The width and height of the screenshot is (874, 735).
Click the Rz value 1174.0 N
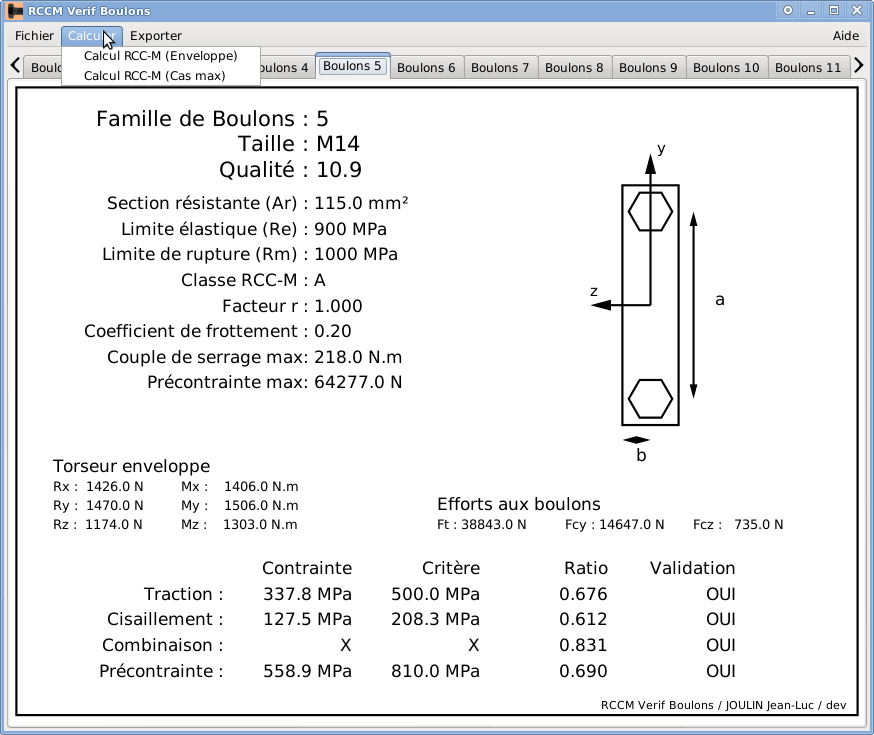(114, 524)
